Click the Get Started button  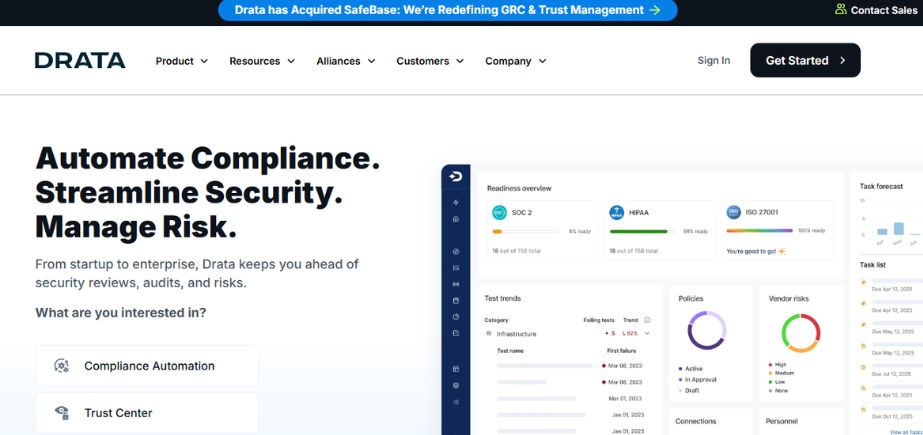coord(805,60)
